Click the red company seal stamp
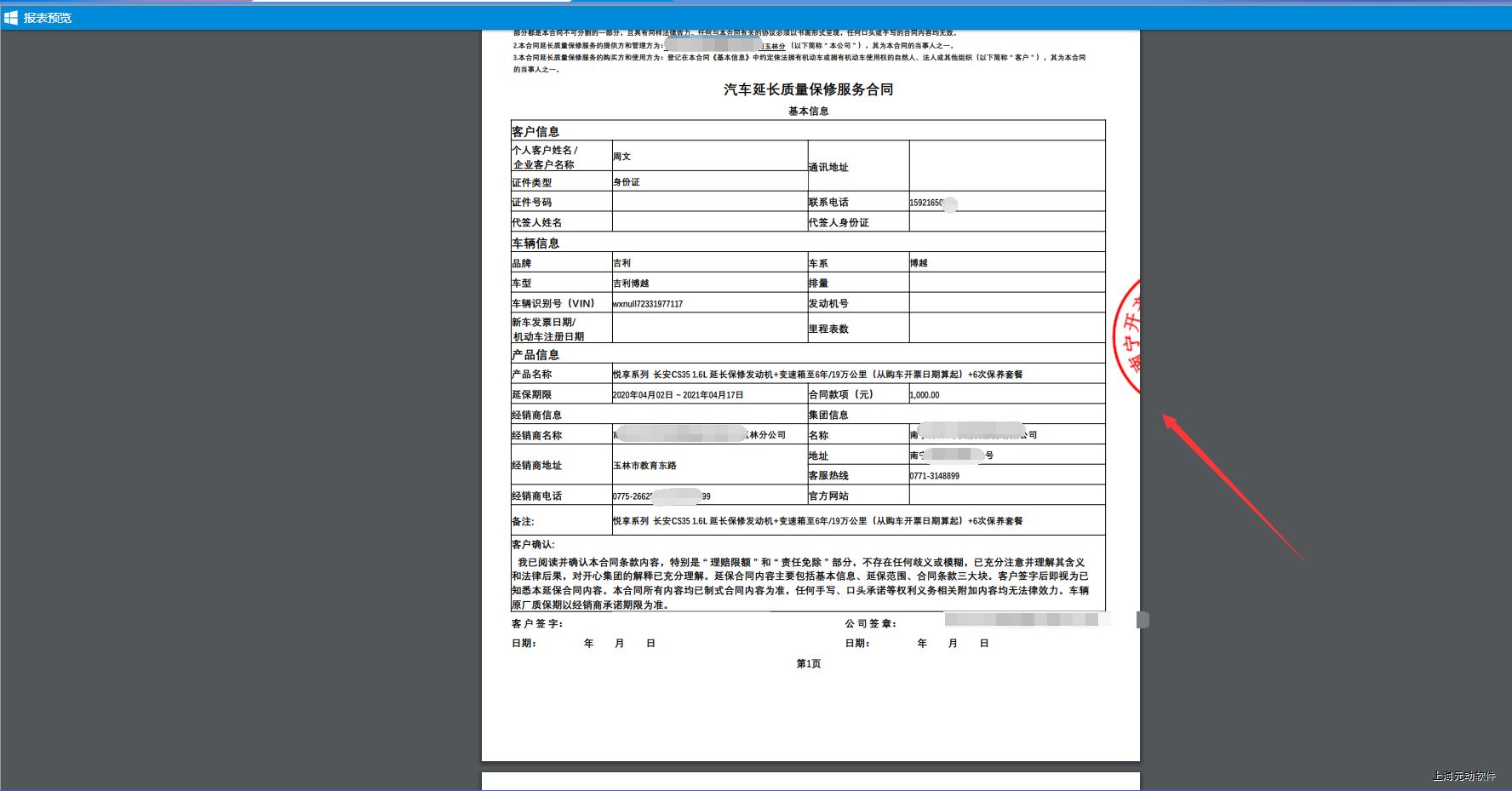 coord(1127,336)
